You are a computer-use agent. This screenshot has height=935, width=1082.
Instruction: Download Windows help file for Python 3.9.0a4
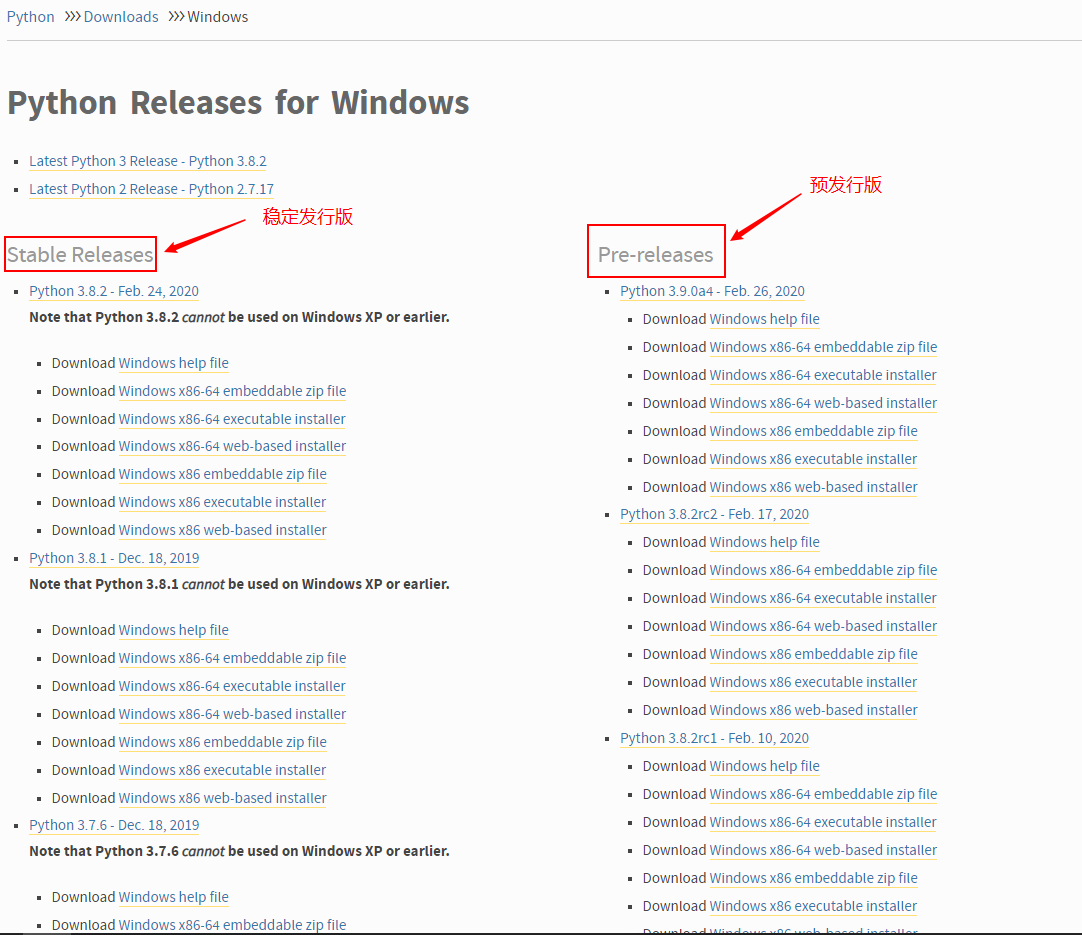pyautogui.click(x=765, y=319)
